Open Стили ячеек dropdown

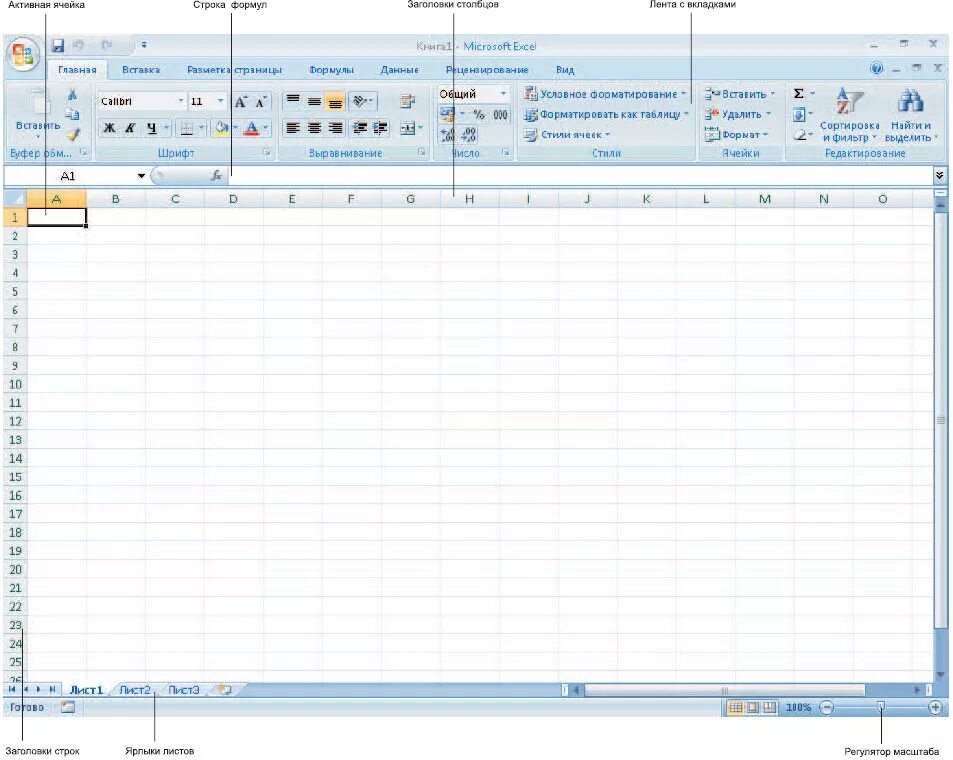pos(567,134)
